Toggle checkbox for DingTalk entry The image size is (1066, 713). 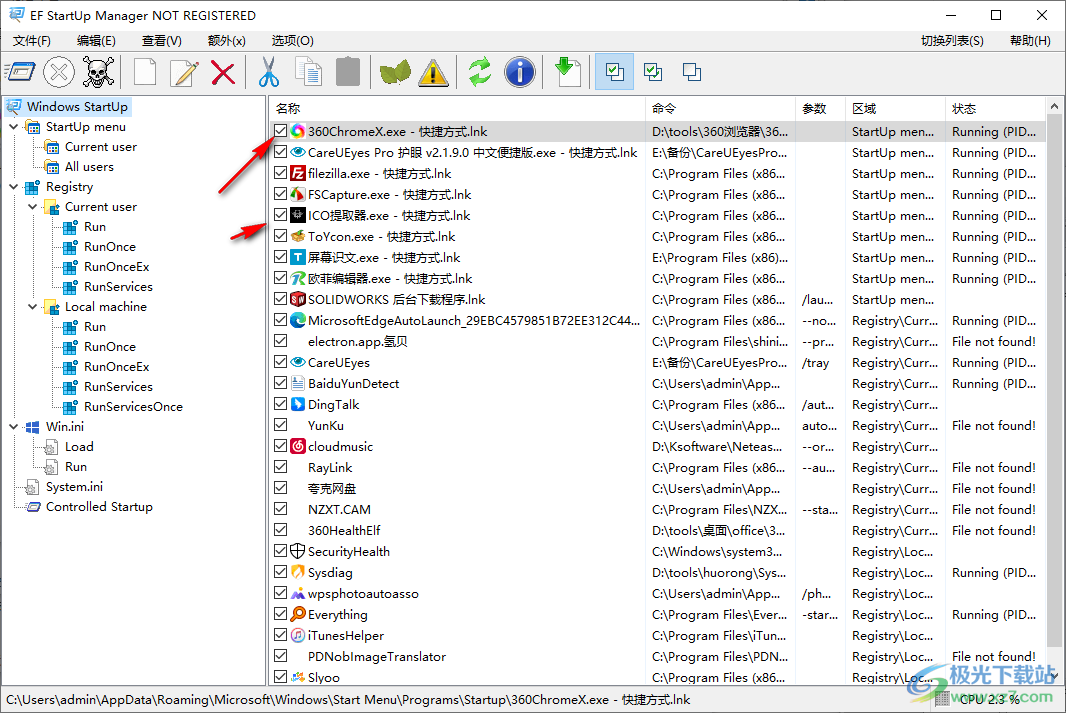coord(280,404)
